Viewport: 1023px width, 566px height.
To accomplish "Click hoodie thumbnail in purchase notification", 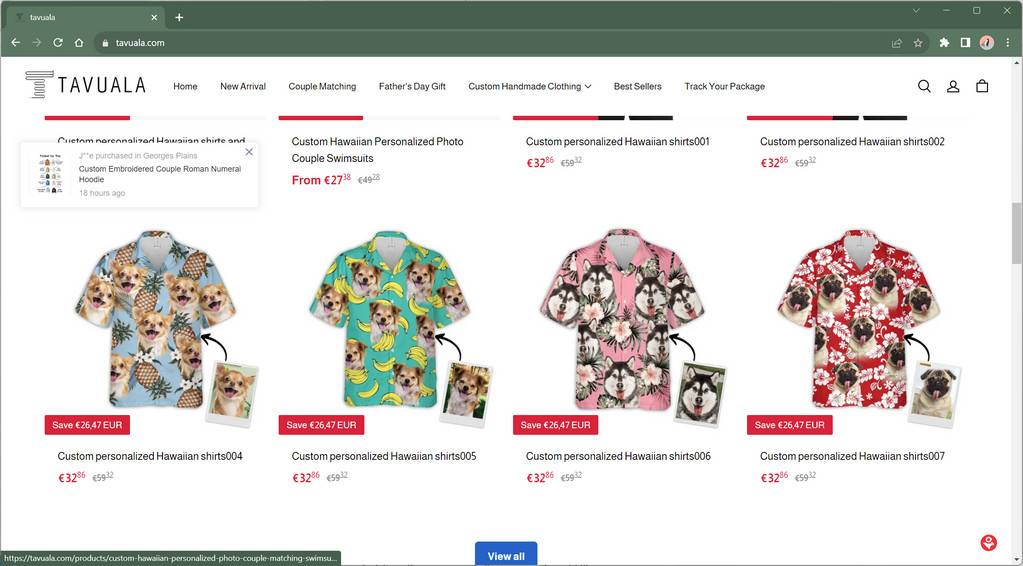I will point(51,173).
